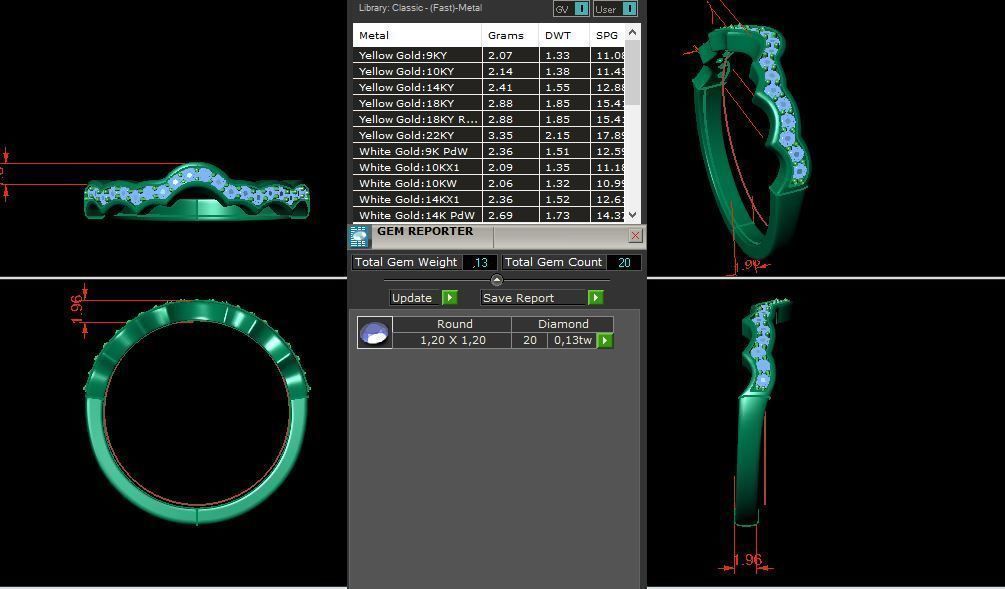Screen dimensions: 1005x589
Task: Click the Save Report button
Action: click(533, 297)
